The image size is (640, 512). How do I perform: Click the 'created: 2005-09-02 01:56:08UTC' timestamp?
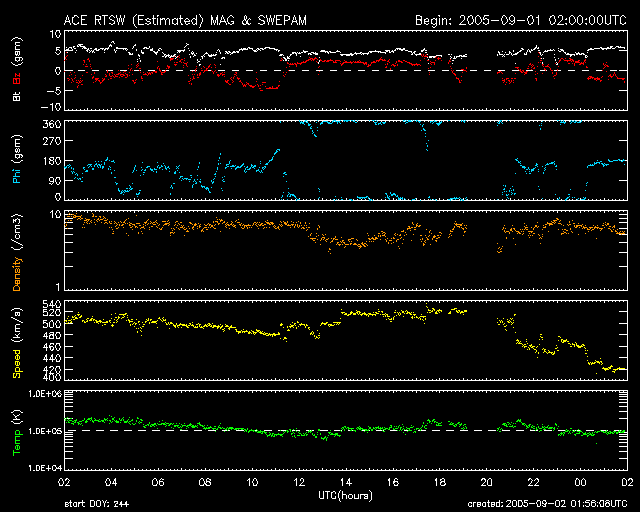tap(547, 504)
